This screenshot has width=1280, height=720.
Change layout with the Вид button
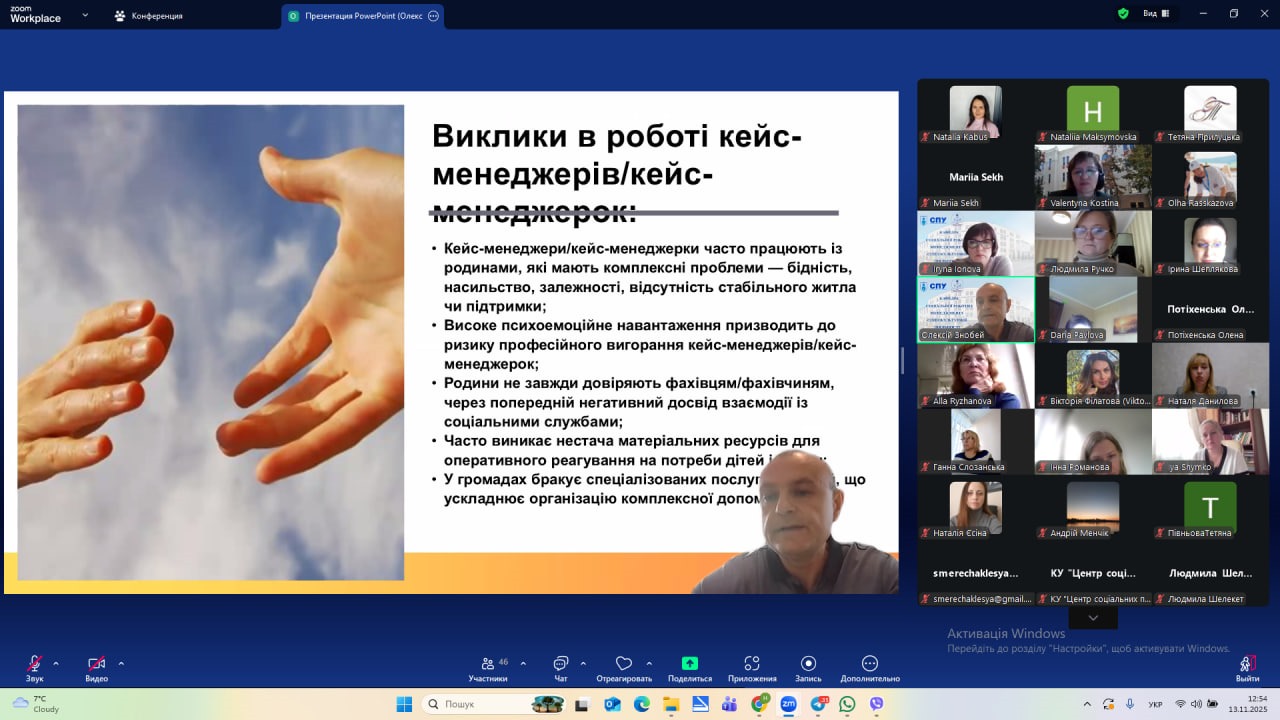(x=1154, y=14)
